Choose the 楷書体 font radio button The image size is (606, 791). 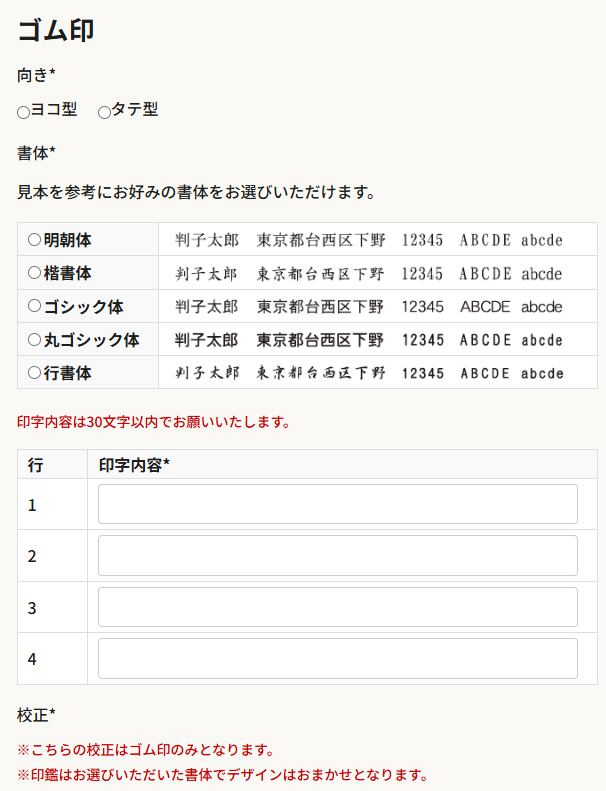(x=35, y=273)
